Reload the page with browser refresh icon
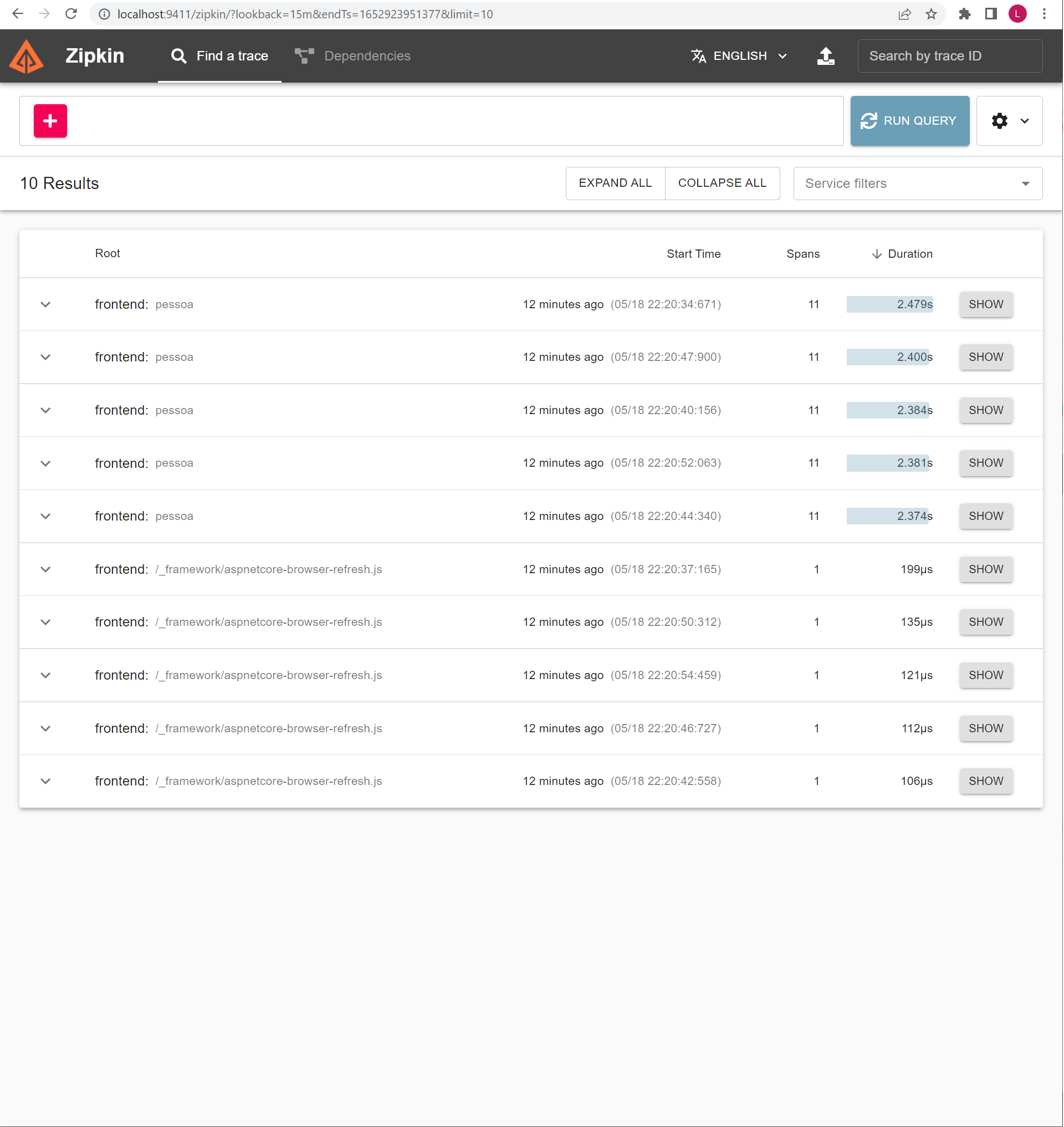The width and height of the screenshot is (1064, 1127). click(x=71, y=14)
